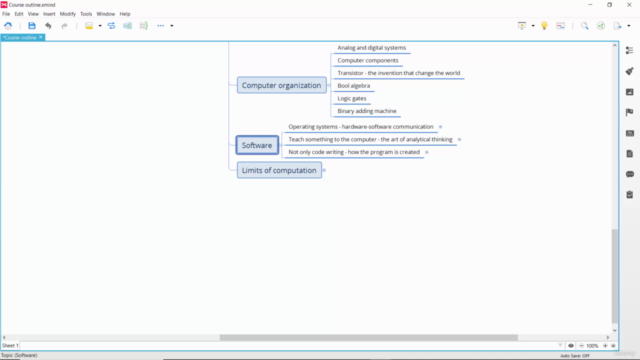Undo the last action
640x360 pixels.
point(48,26)
